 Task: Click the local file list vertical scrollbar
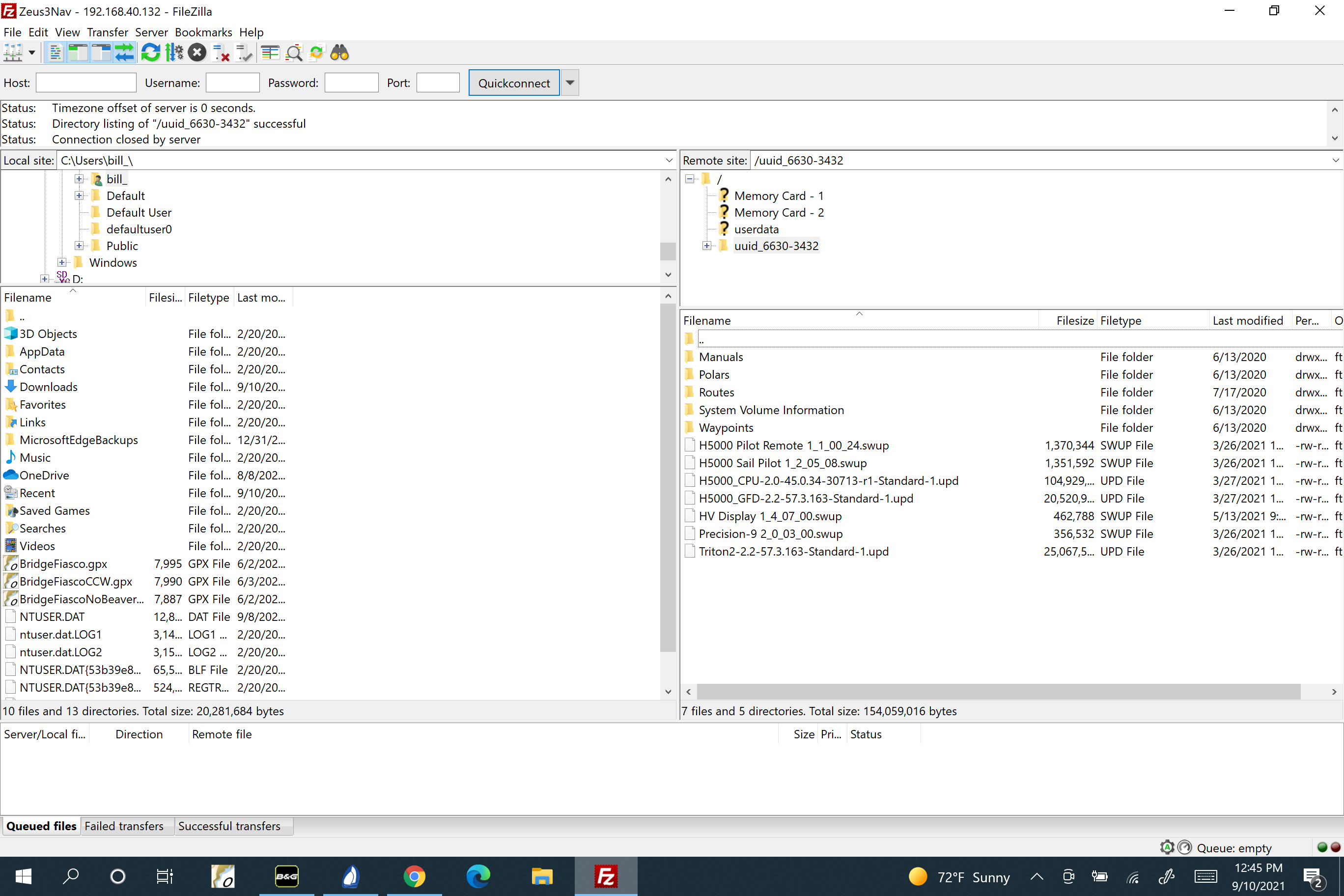(668, 477)
